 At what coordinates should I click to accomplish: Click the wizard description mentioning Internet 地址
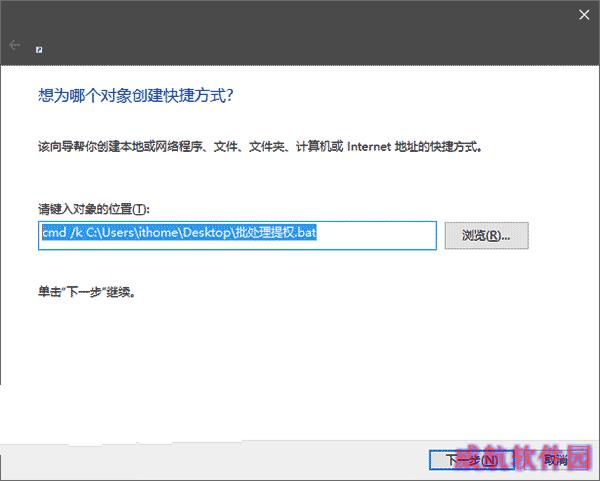click(x=260, y=146)
